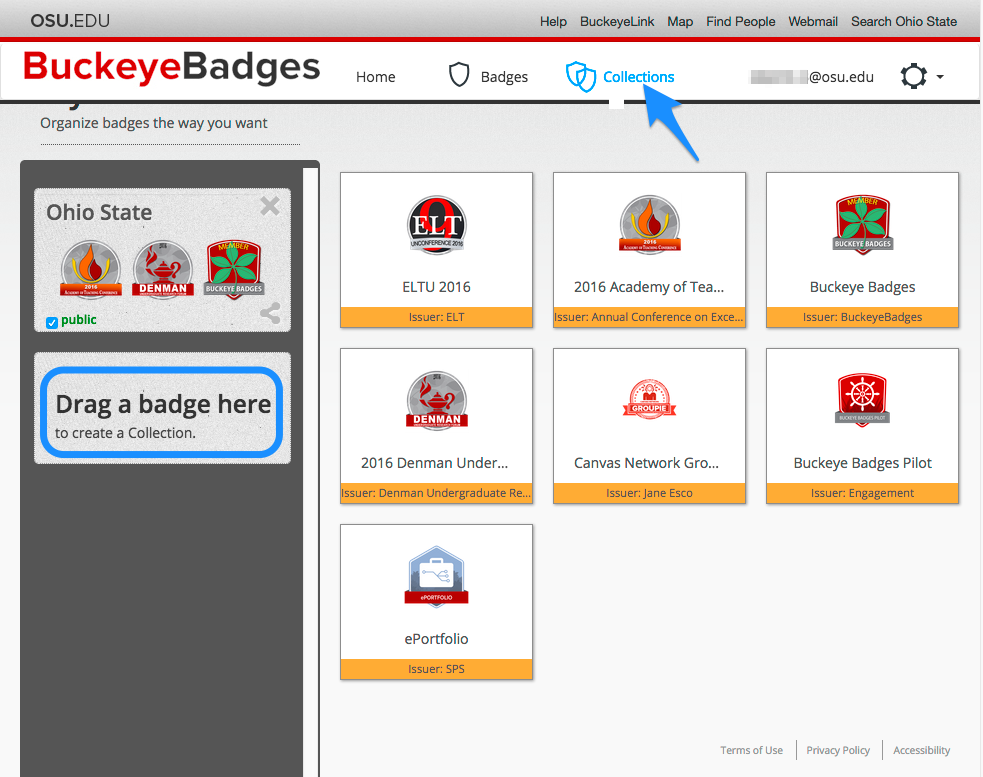Click the 'Issuer: BuckeyeBadges' label
This screenshot has height=777, width=983.
tap(863, 317)
